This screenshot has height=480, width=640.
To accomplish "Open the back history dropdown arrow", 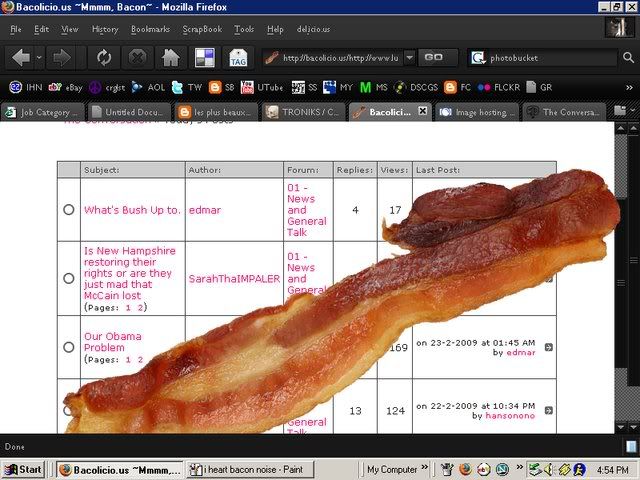I will (x=39, y=58).
